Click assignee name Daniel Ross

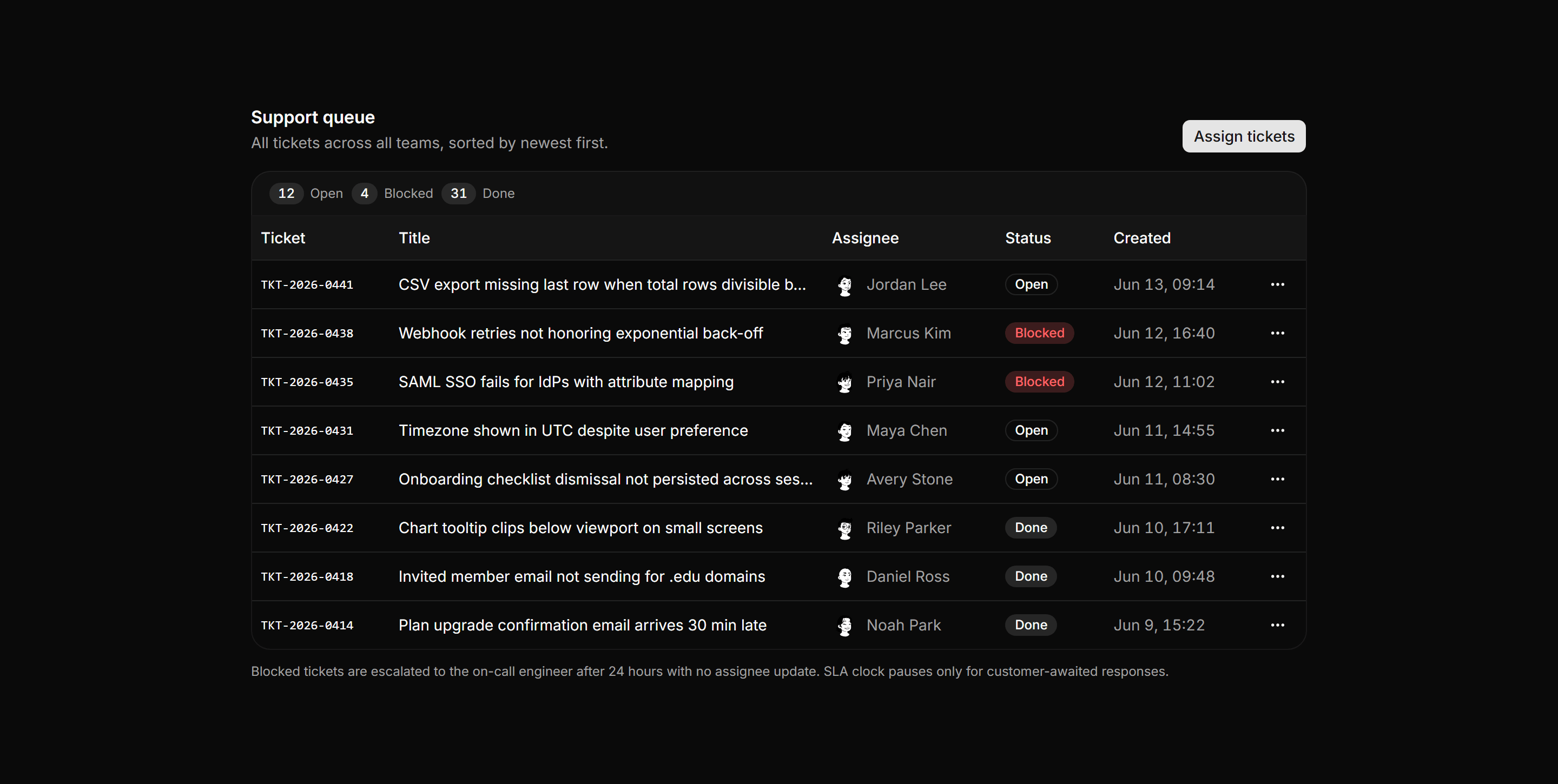pos(908,577)
